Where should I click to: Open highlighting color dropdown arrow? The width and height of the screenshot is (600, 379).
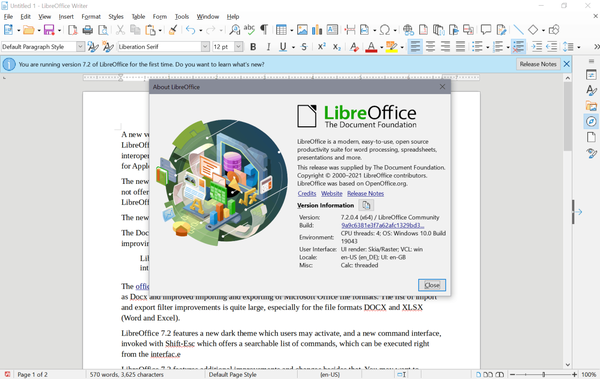tap(402, 47)
